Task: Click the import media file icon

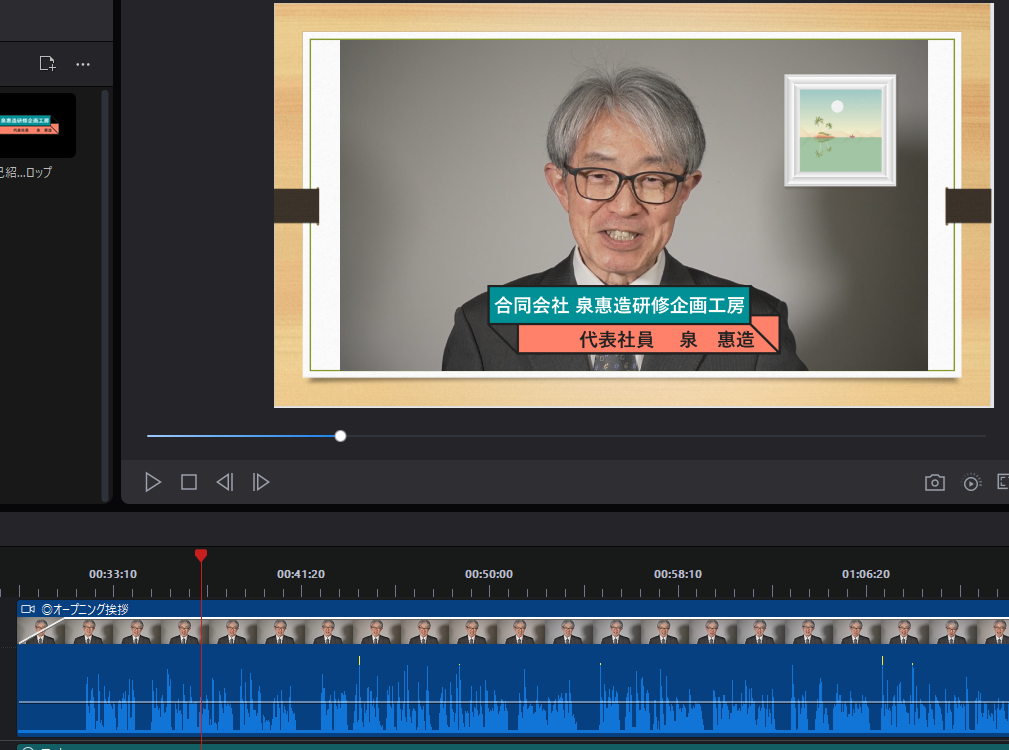Action: pos(47,64)
